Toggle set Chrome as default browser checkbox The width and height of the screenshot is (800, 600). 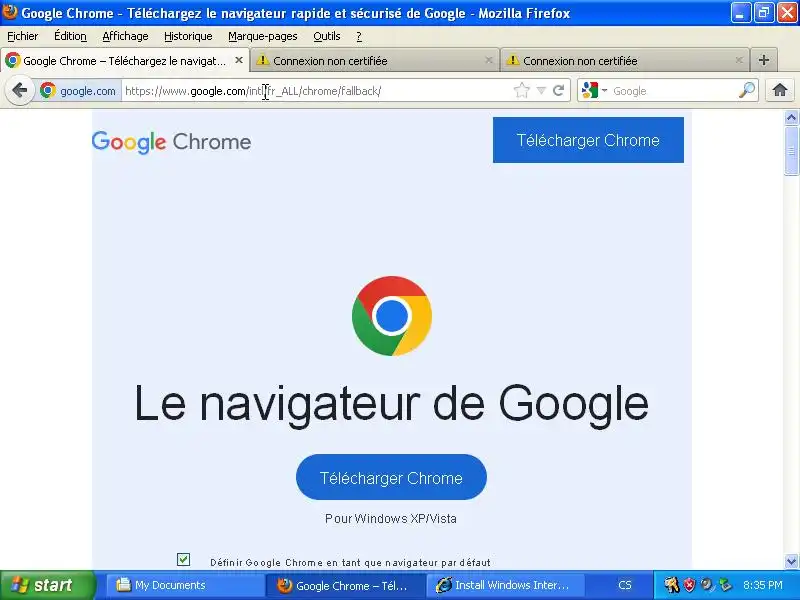184,560
